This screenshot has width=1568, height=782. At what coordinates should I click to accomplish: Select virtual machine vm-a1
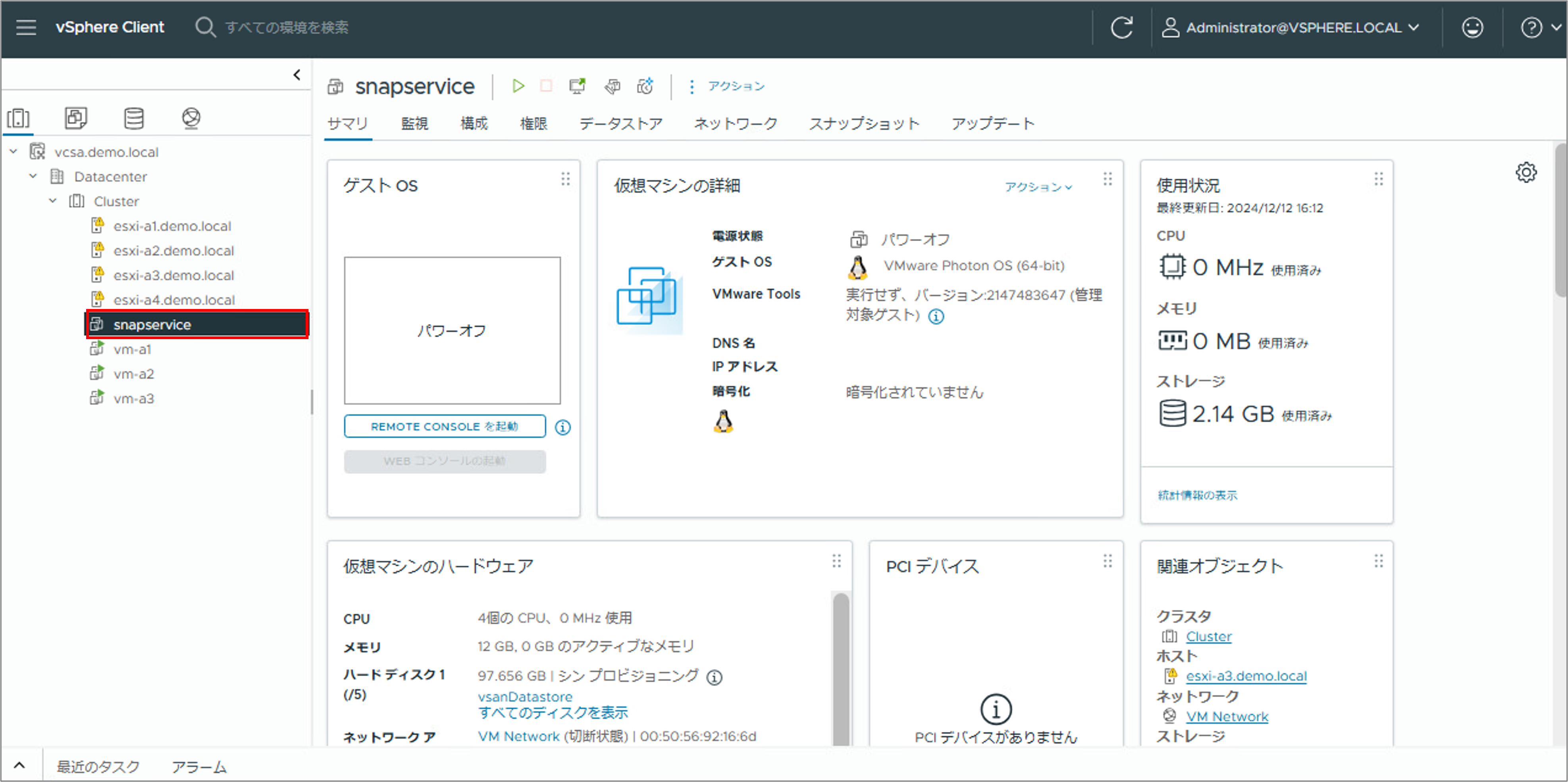[x=132, y=349]
